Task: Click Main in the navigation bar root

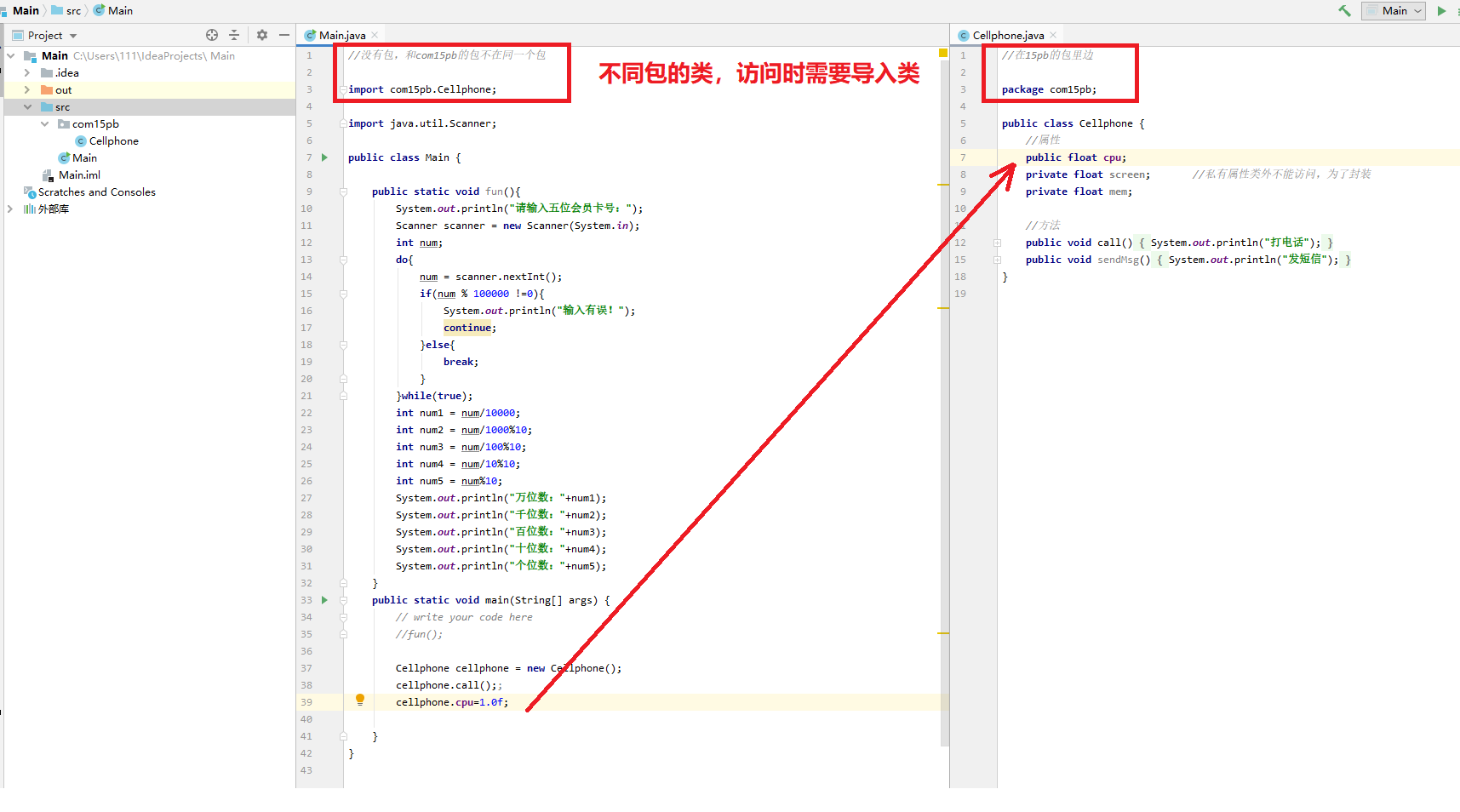Action: (x=26, y=11)
